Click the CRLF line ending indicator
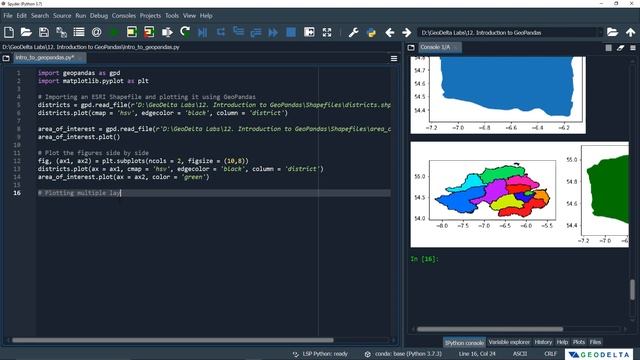The image size is (640, 360). click(551, 354)
